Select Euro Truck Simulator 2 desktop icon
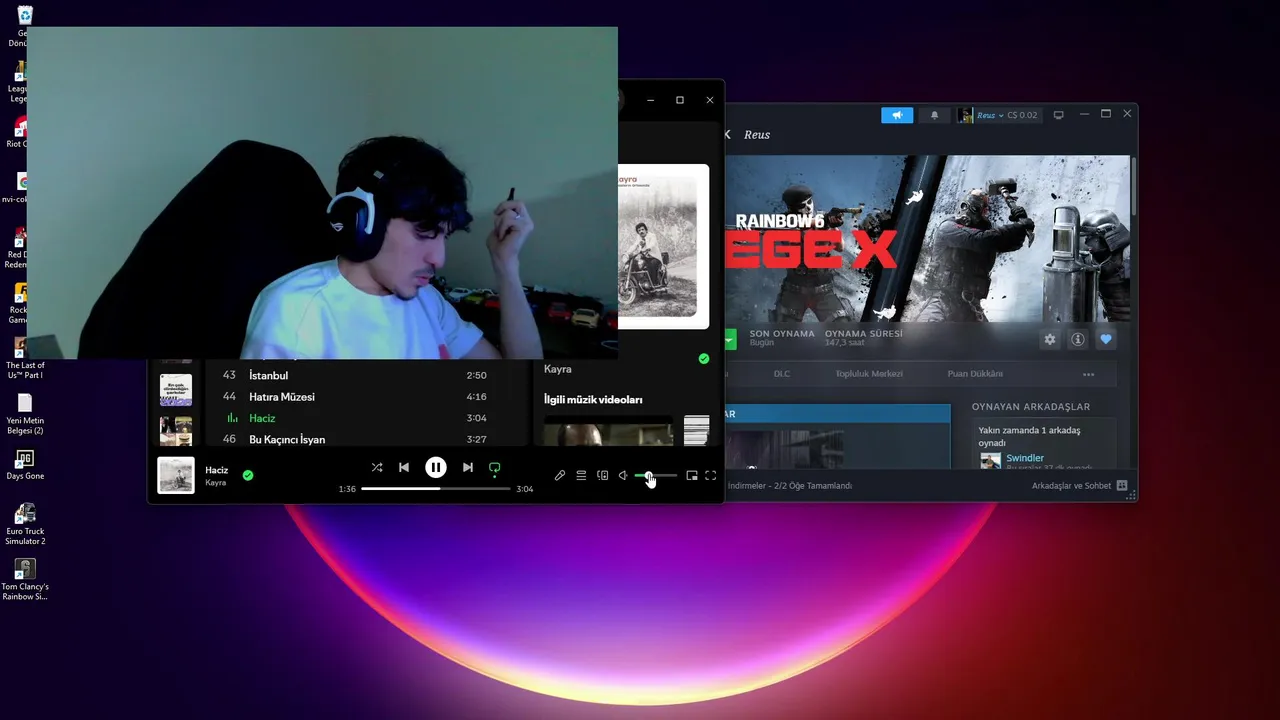 25,525
